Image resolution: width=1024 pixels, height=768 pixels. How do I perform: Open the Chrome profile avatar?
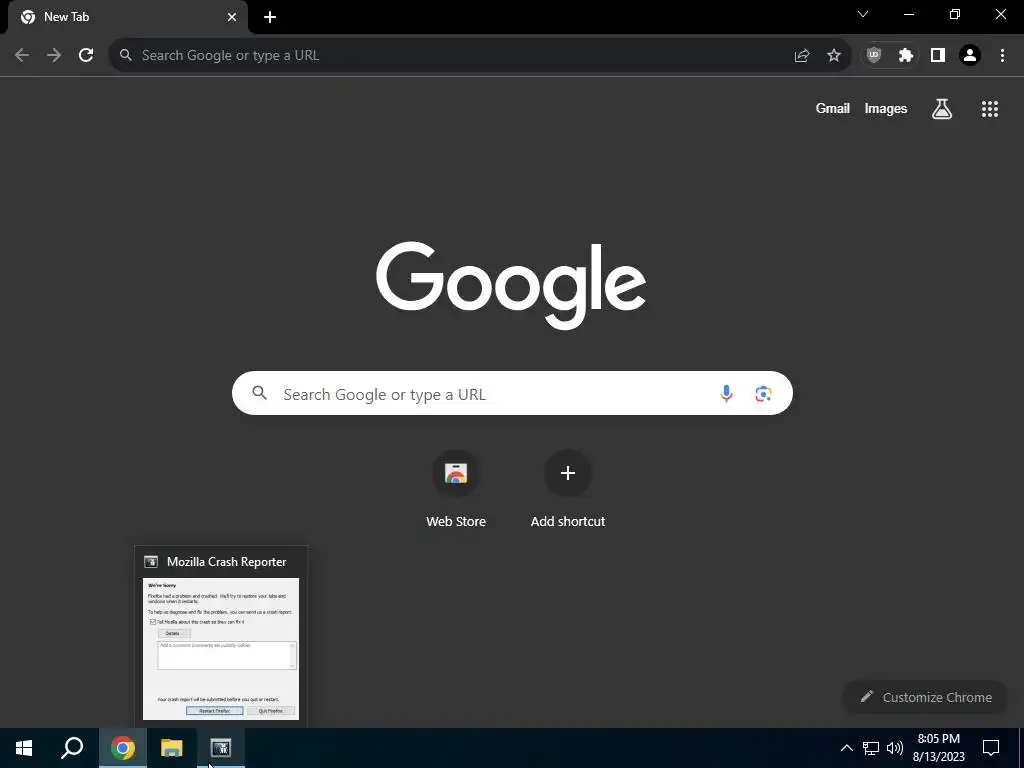(970, 56)
